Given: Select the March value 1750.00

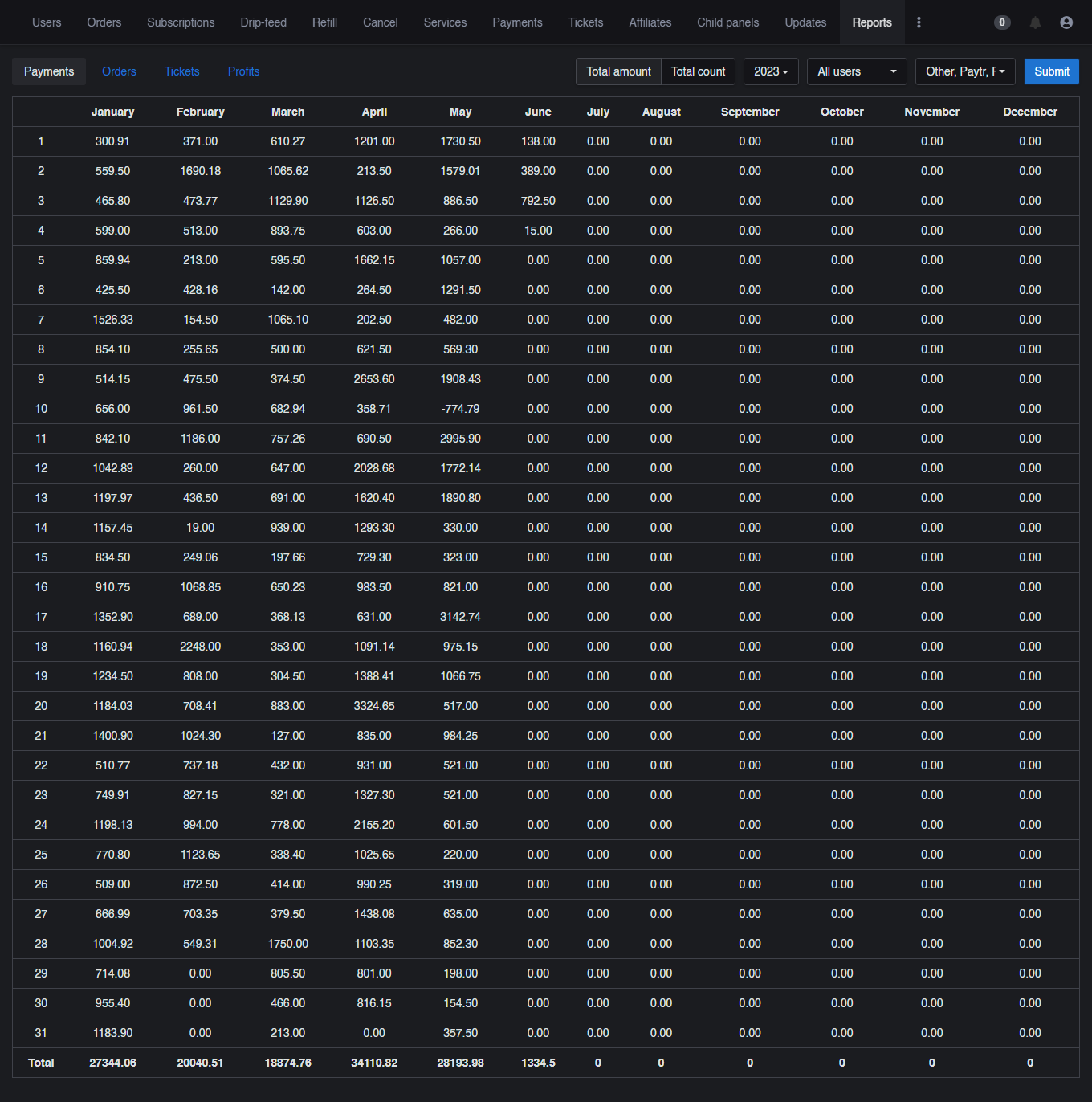Looking at the screenshot, I should click(x=287, y=944).
